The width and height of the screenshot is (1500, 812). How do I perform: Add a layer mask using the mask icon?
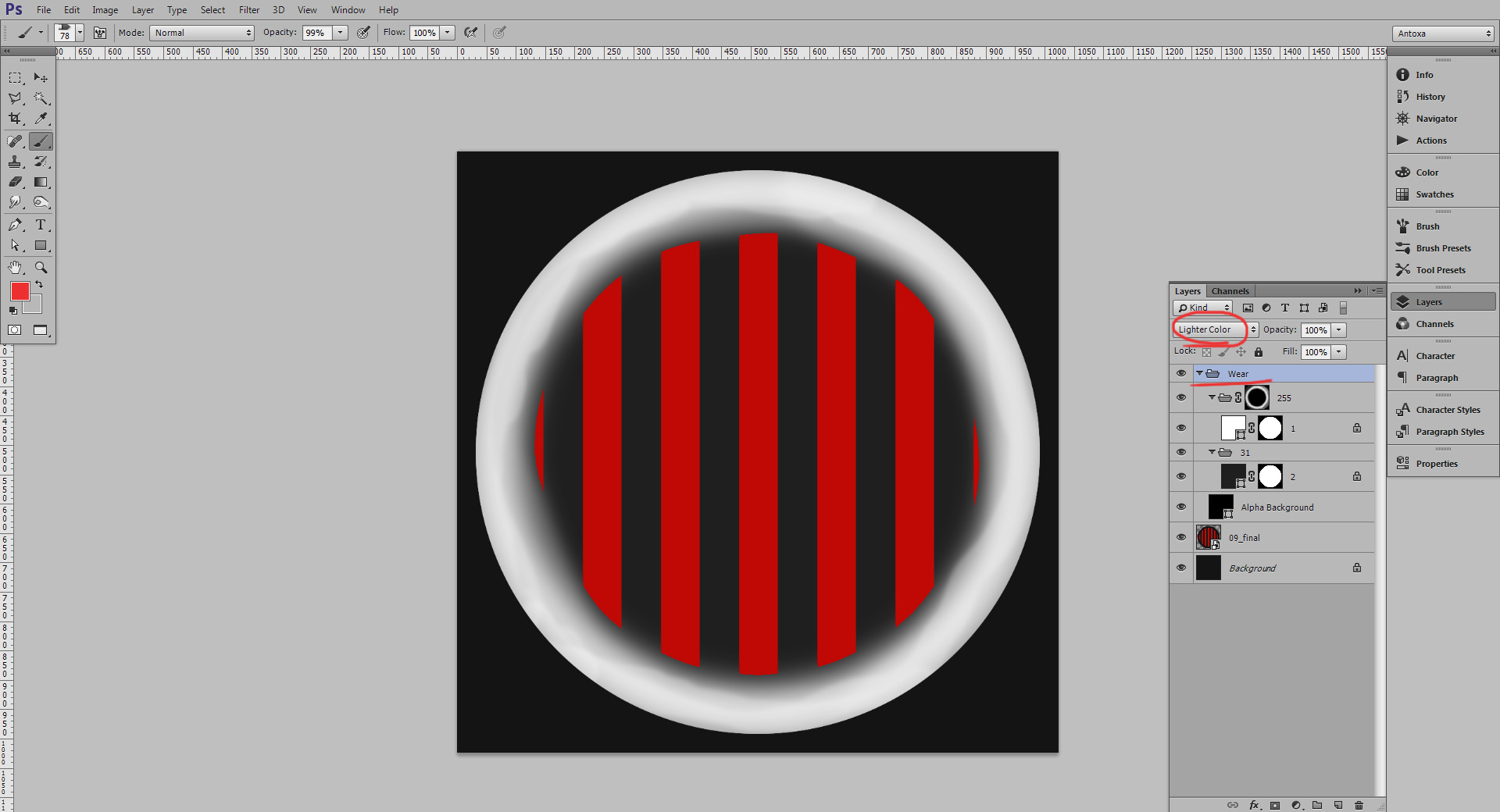tap(1275, 805)
